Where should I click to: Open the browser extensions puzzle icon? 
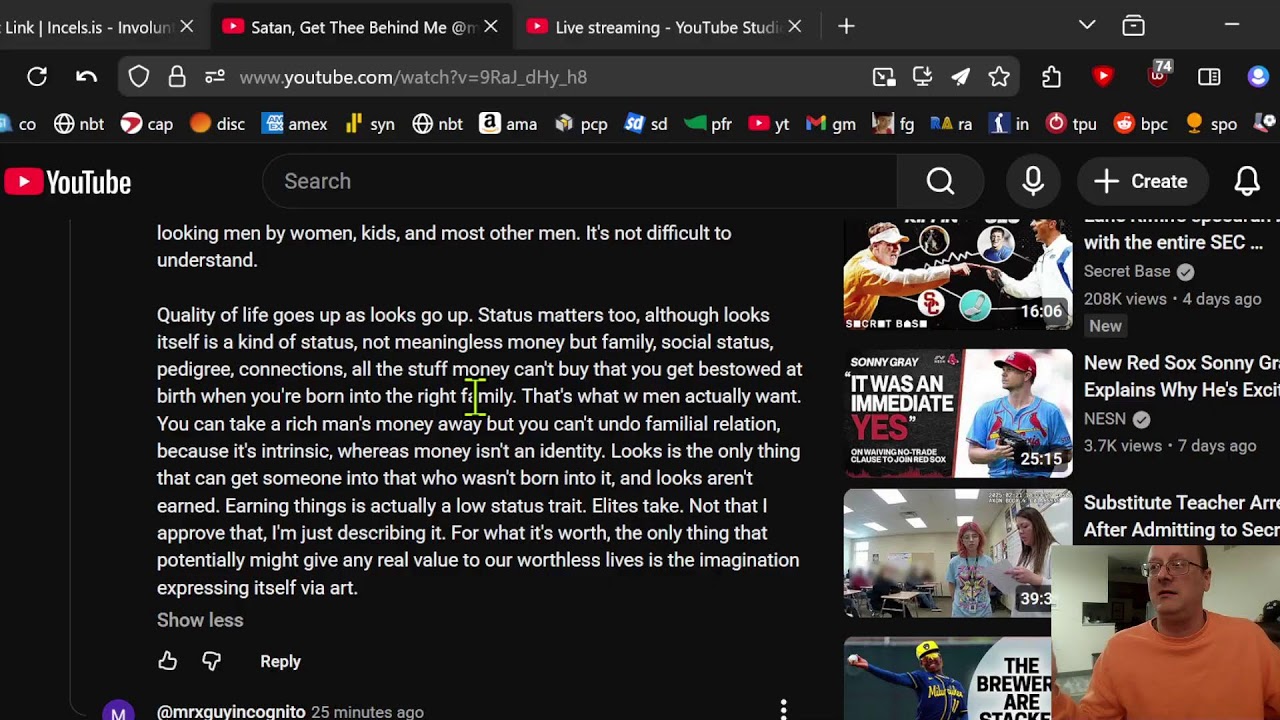(1051, 77)
